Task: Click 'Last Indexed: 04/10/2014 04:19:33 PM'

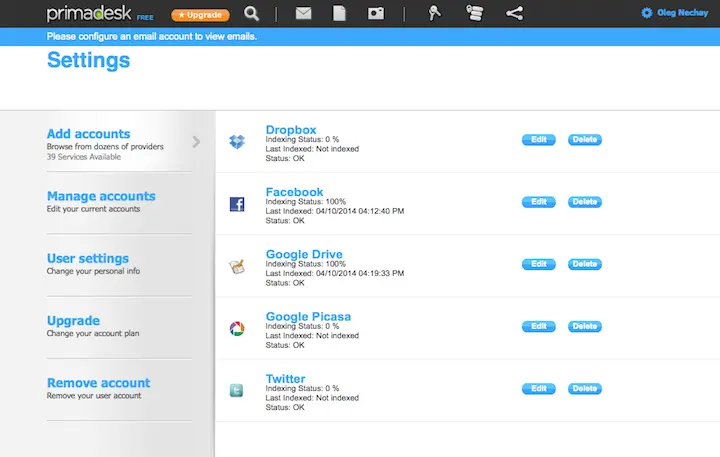Action: click(x=335, y=273)
